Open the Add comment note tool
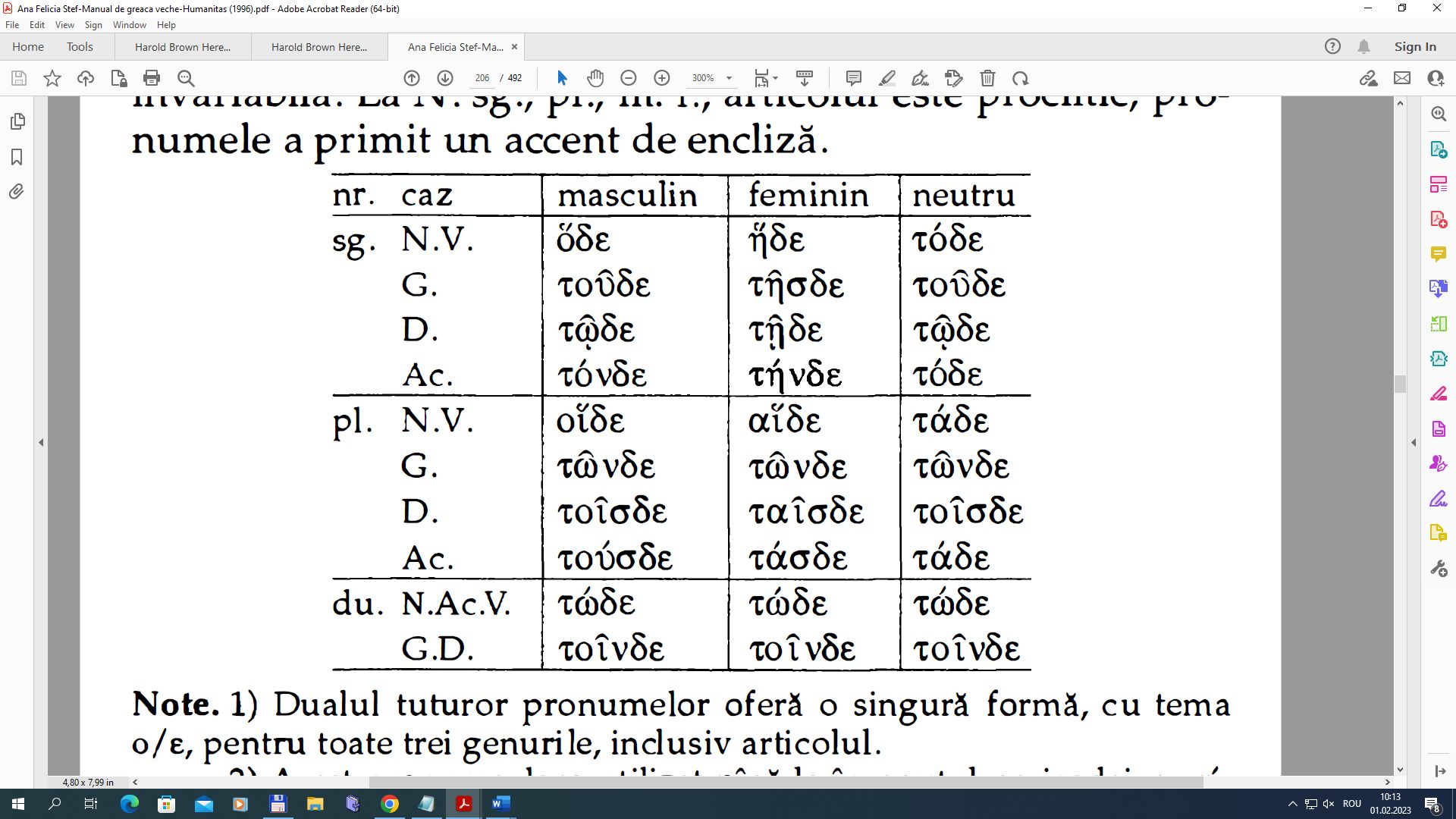Screen dimensions: 1456x819 pos(854,78)
